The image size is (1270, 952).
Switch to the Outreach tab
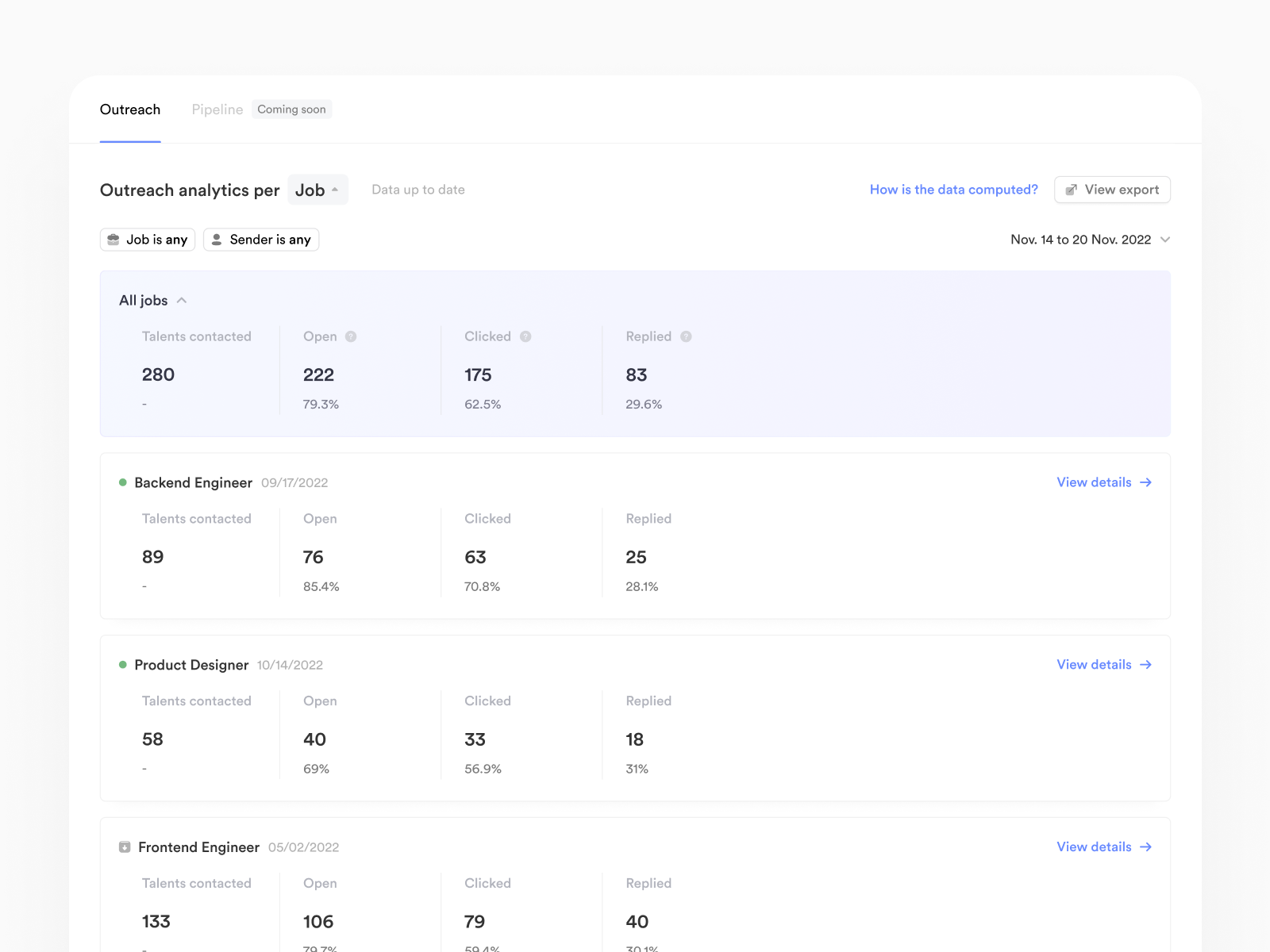point(130,109)
